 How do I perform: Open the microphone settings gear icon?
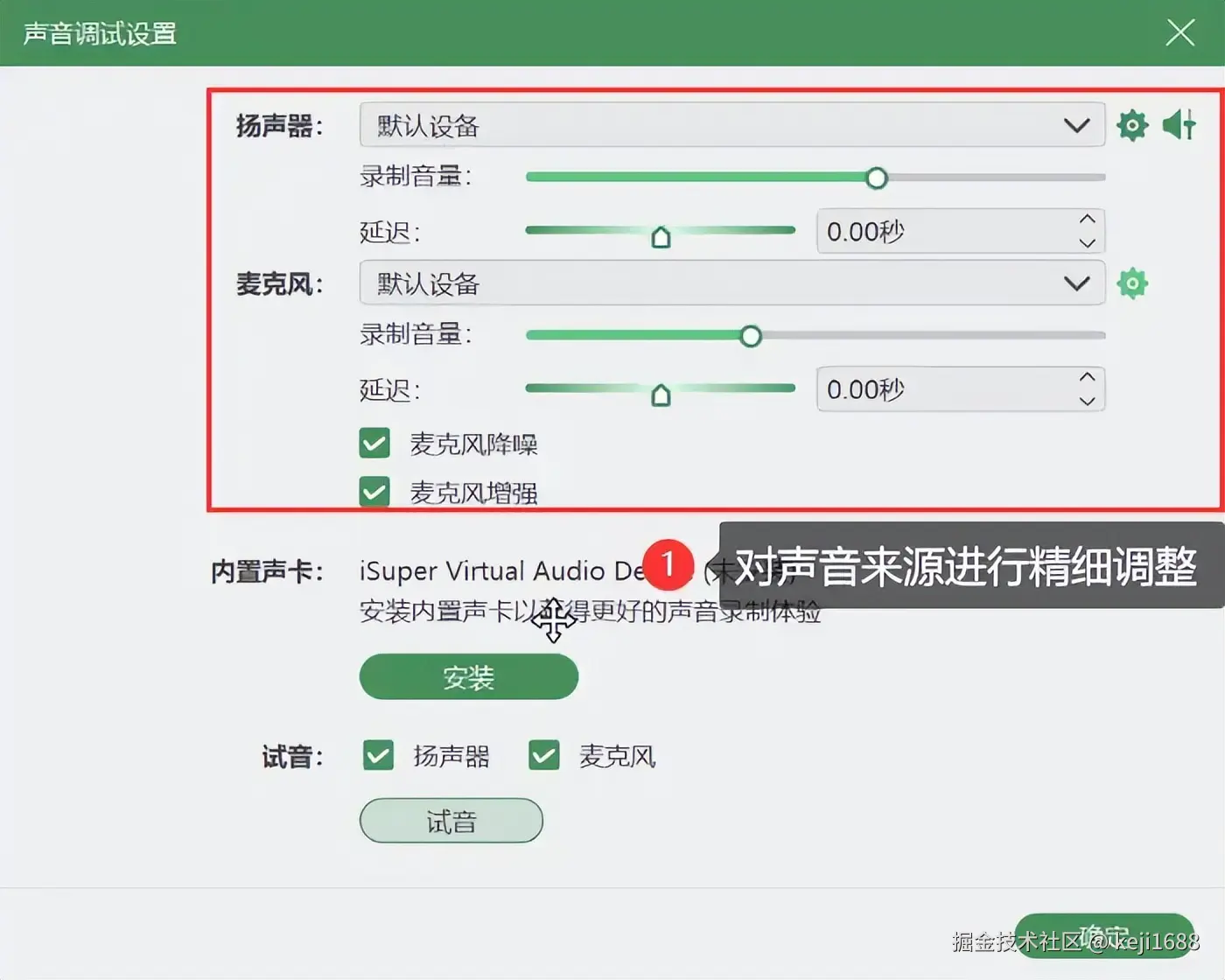click(x=1132, y=283)
